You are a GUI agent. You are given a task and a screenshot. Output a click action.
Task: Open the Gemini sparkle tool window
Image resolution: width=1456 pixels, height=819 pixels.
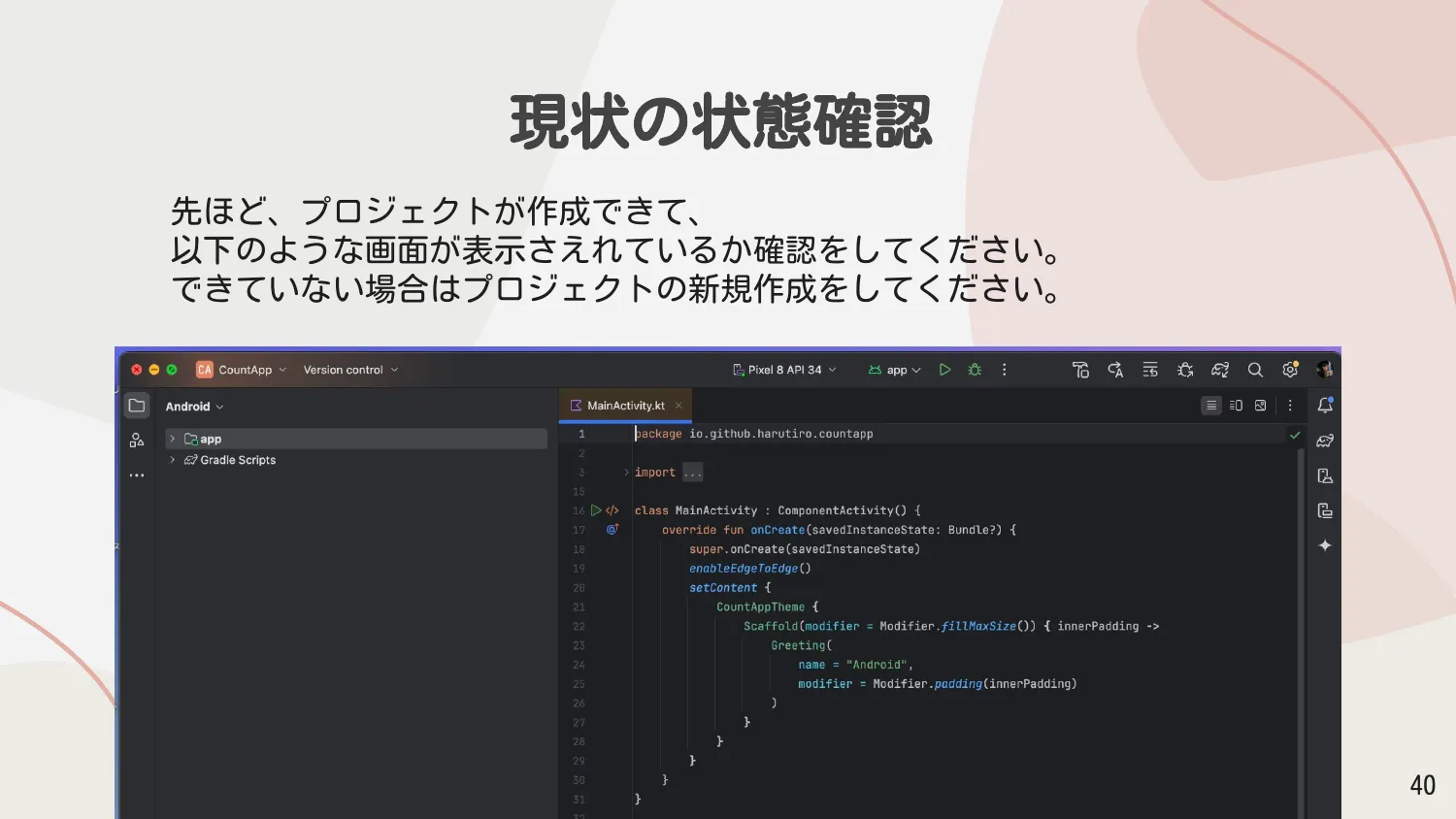(x=1325, y=545)
